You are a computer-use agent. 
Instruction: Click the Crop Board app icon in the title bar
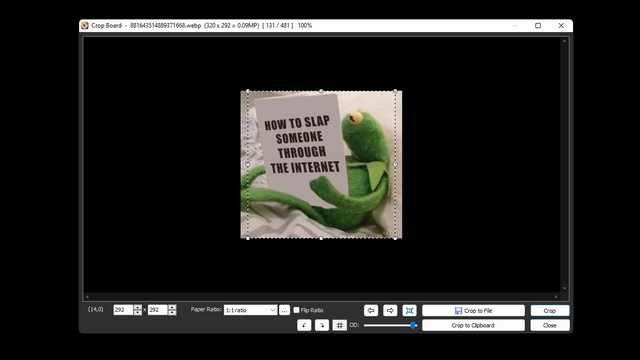coord(85,25)
